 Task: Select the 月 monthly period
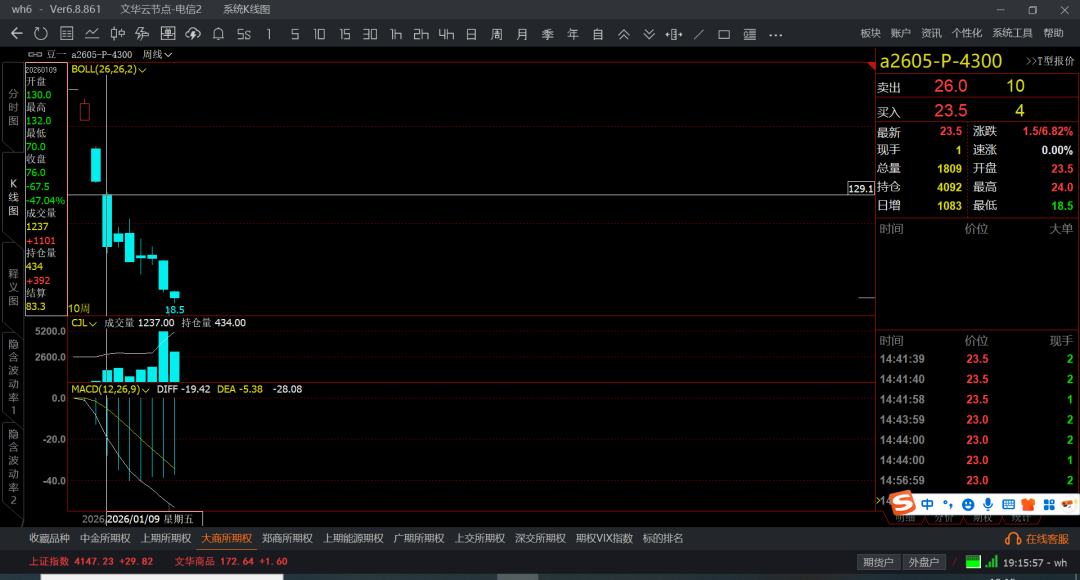(522, 34)
